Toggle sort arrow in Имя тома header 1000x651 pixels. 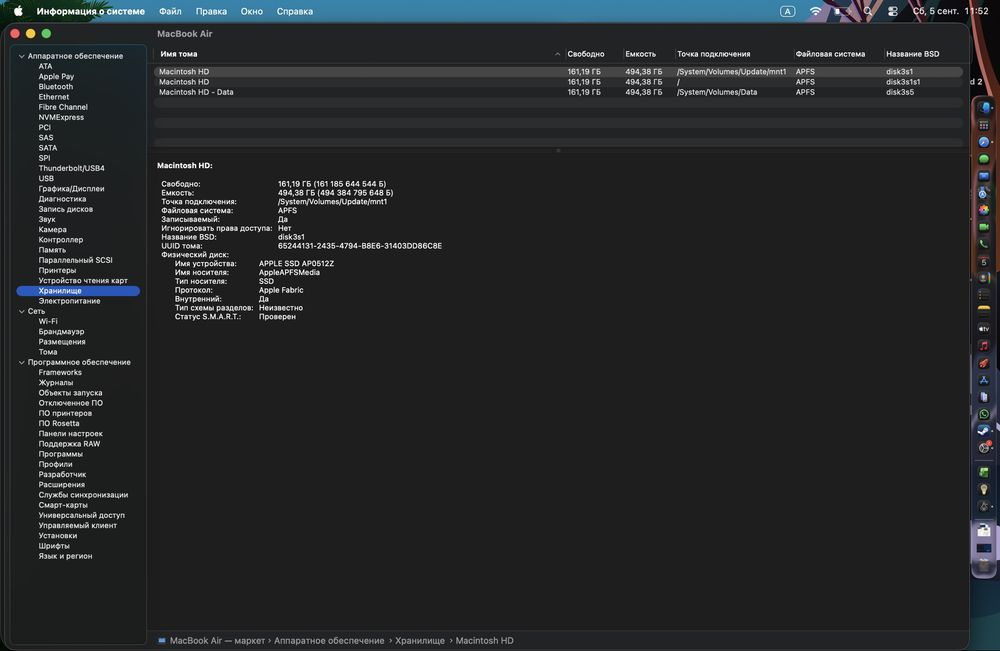[557, 54]
